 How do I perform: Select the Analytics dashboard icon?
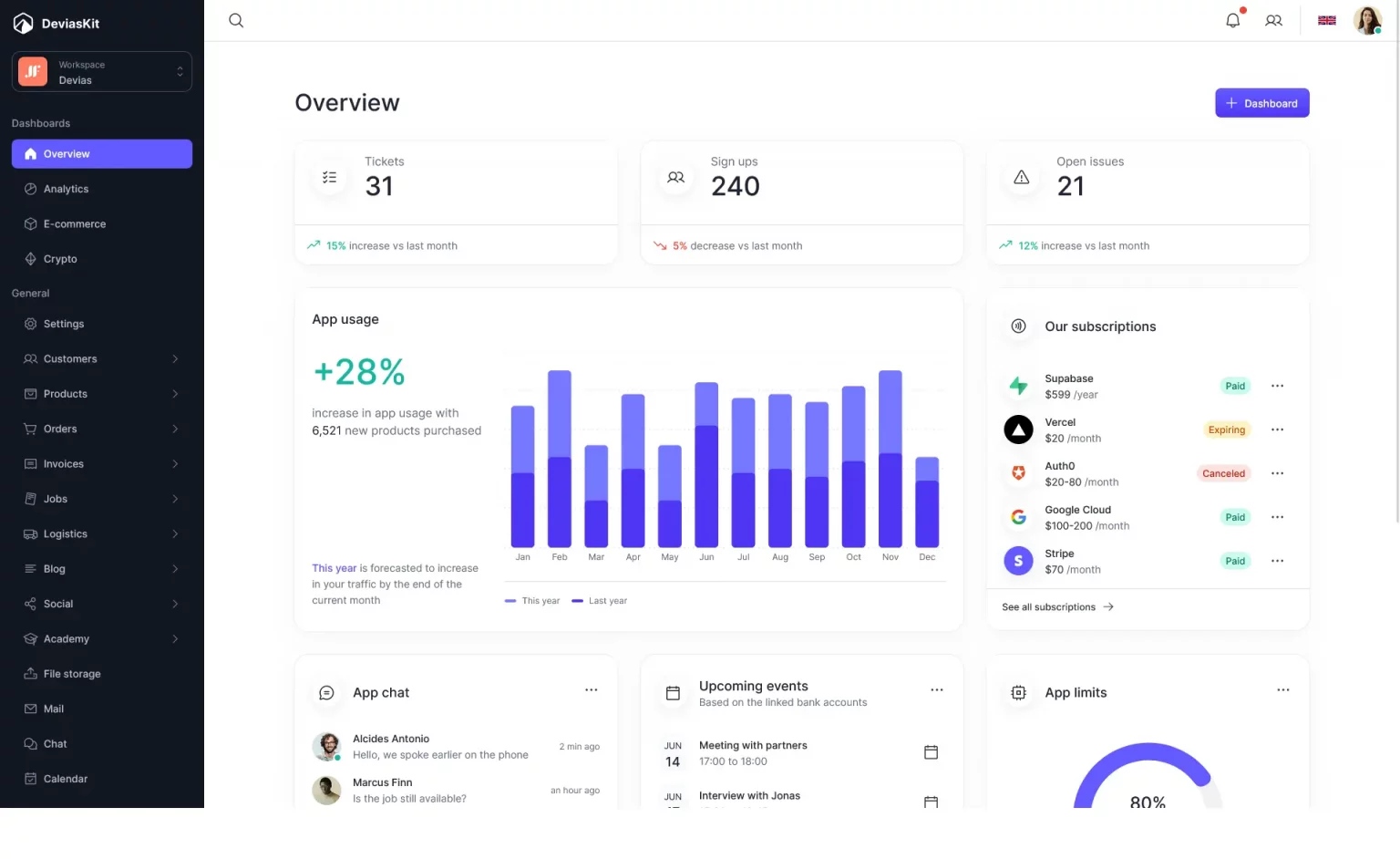[x=30, y=189]
